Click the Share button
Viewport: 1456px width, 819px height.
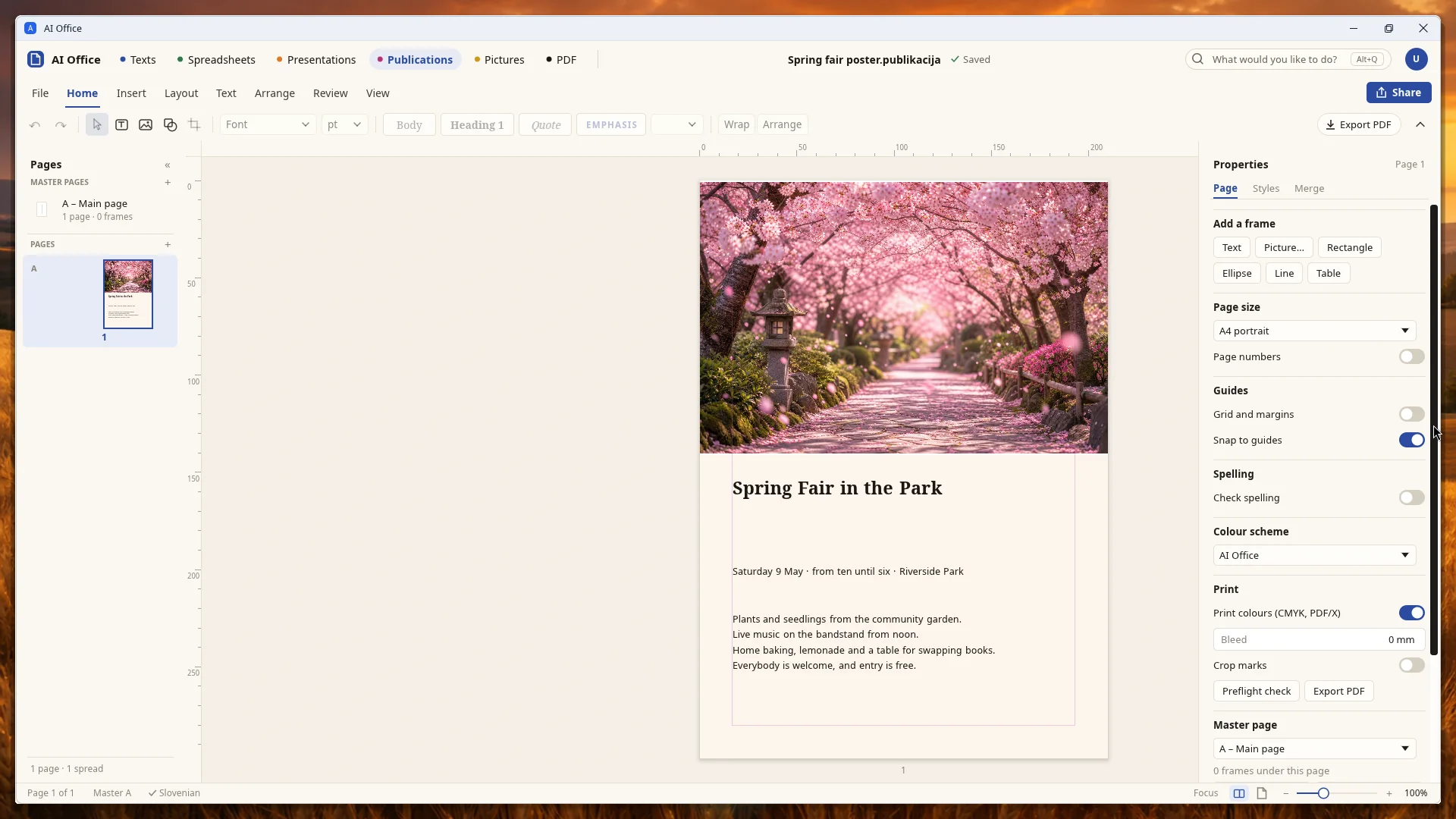[1398, 93]
